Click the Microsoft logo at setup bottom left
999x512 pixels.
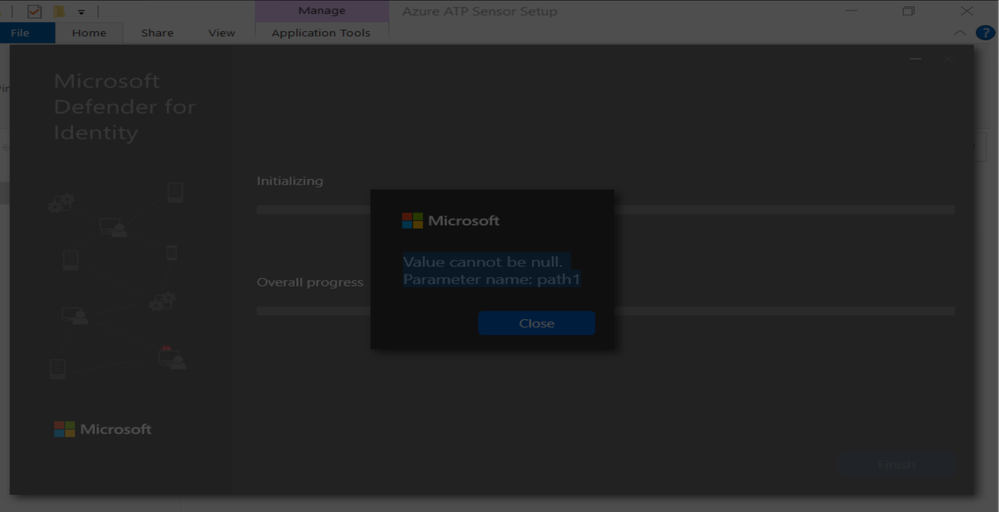(x=103, y=429)
